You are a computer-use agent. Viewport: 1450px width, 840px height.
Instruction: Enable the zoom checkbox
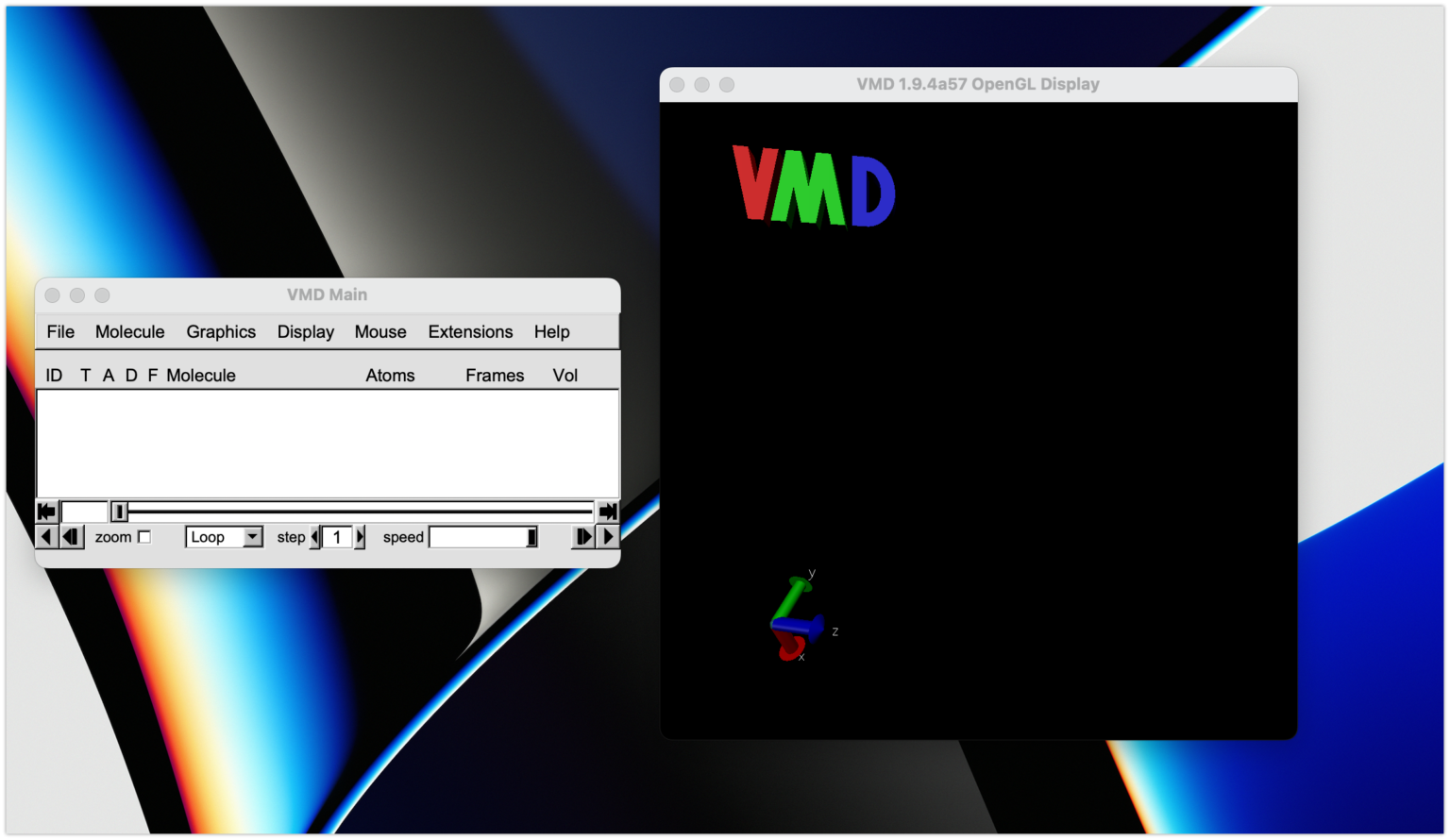(x=143, y=536)
